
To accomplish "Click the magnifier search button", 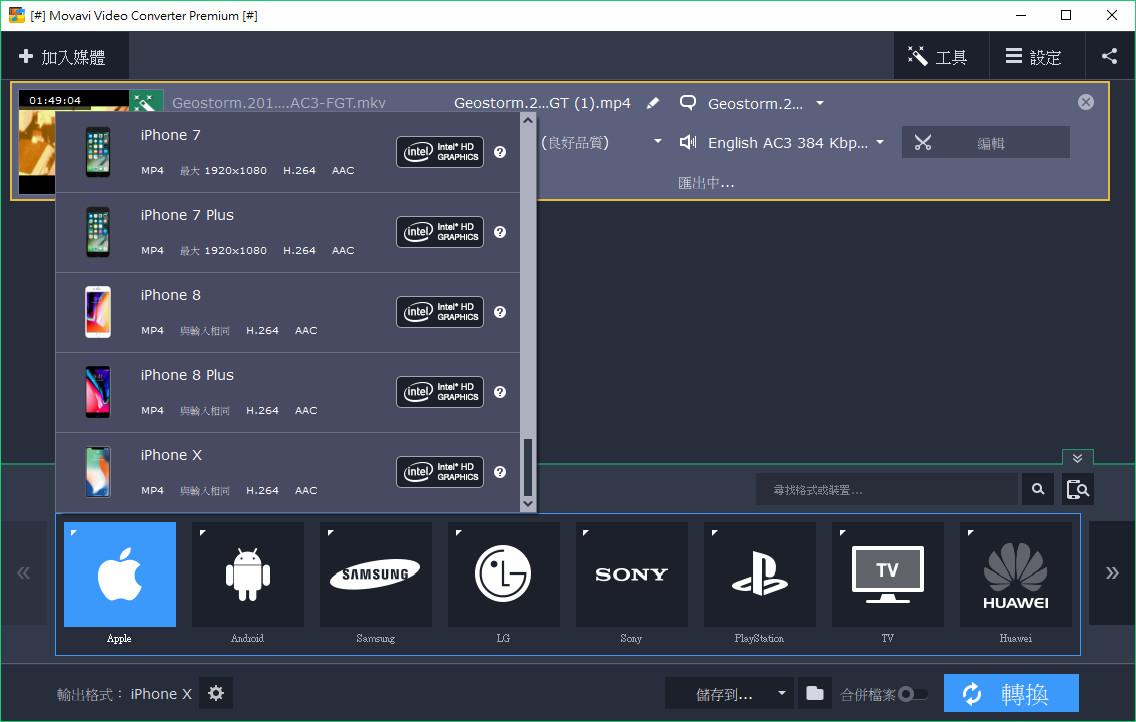I will coord(1037,490).
